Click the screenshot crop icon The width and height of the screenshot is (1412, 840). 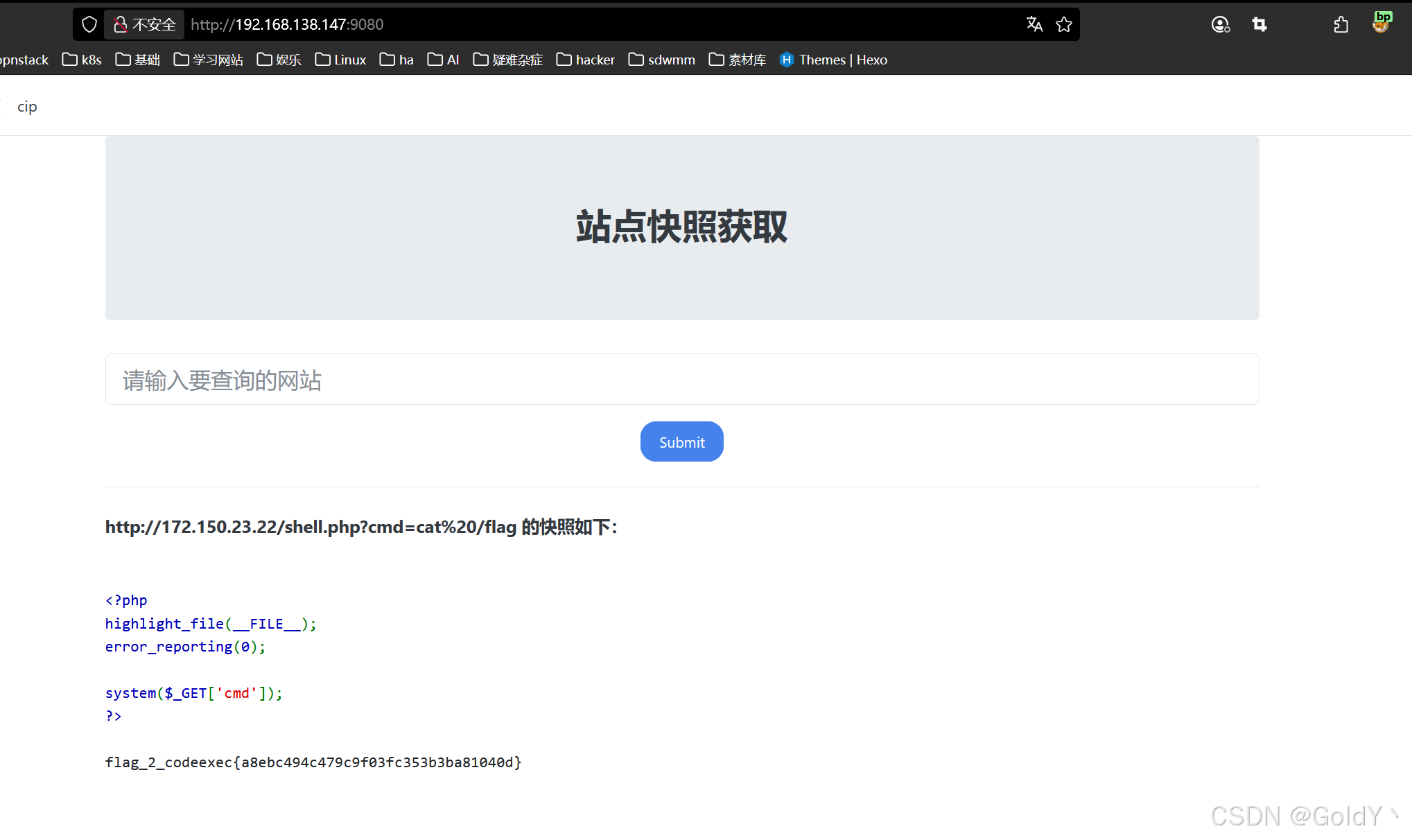(1260, 25)
